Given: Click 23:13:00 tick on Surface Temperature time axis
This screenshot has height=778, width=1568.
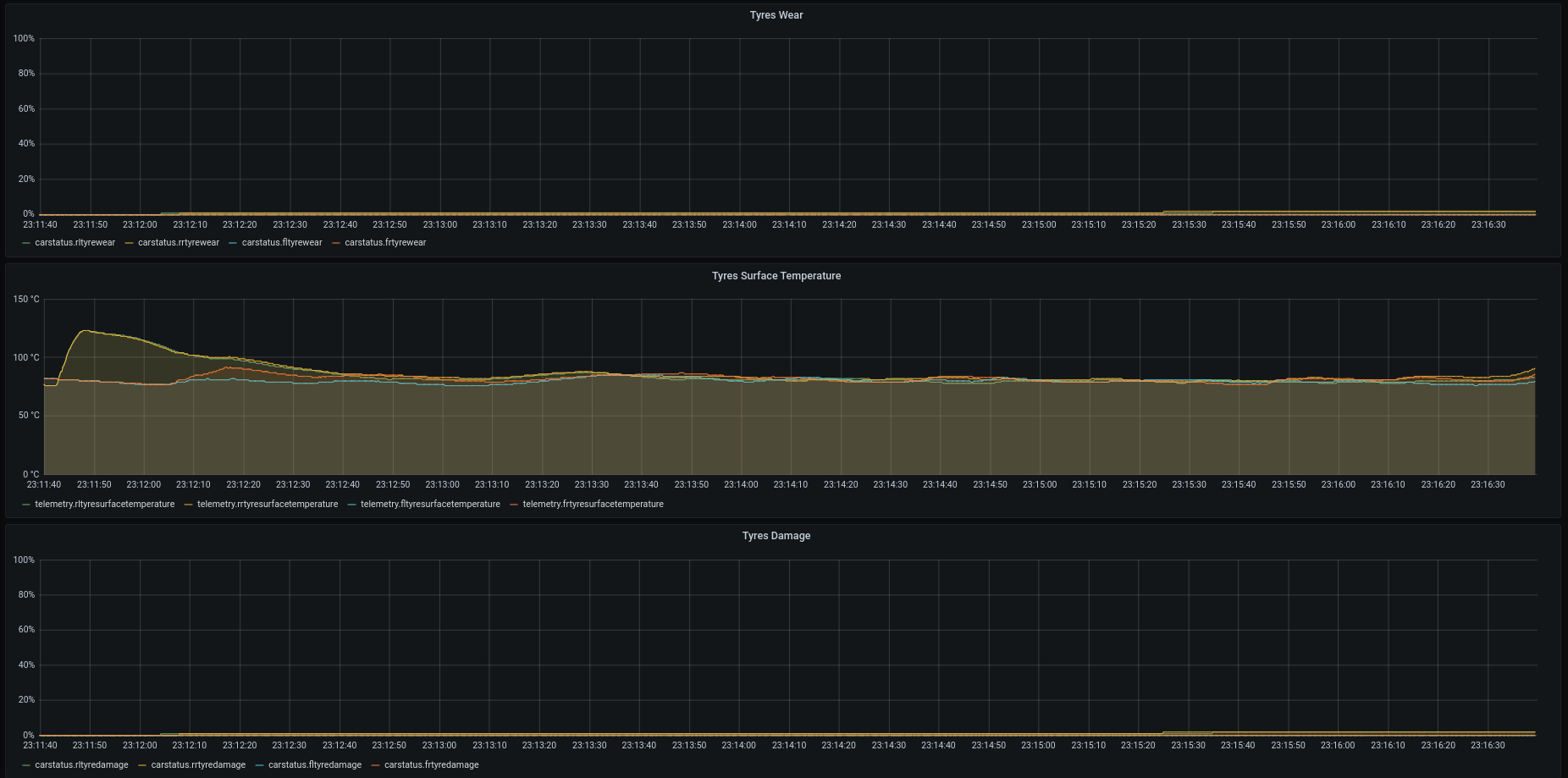Looking at the screenshot, I should 442,485.
